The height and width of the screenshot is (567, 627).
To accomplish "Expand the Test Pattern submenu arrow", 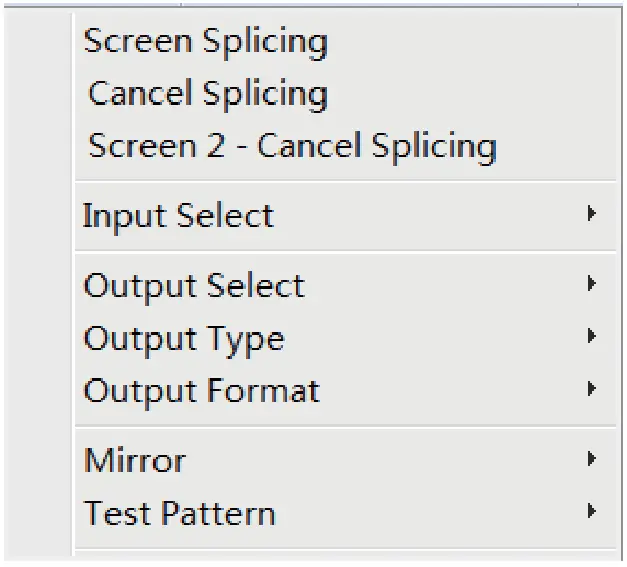I will 593,512.
